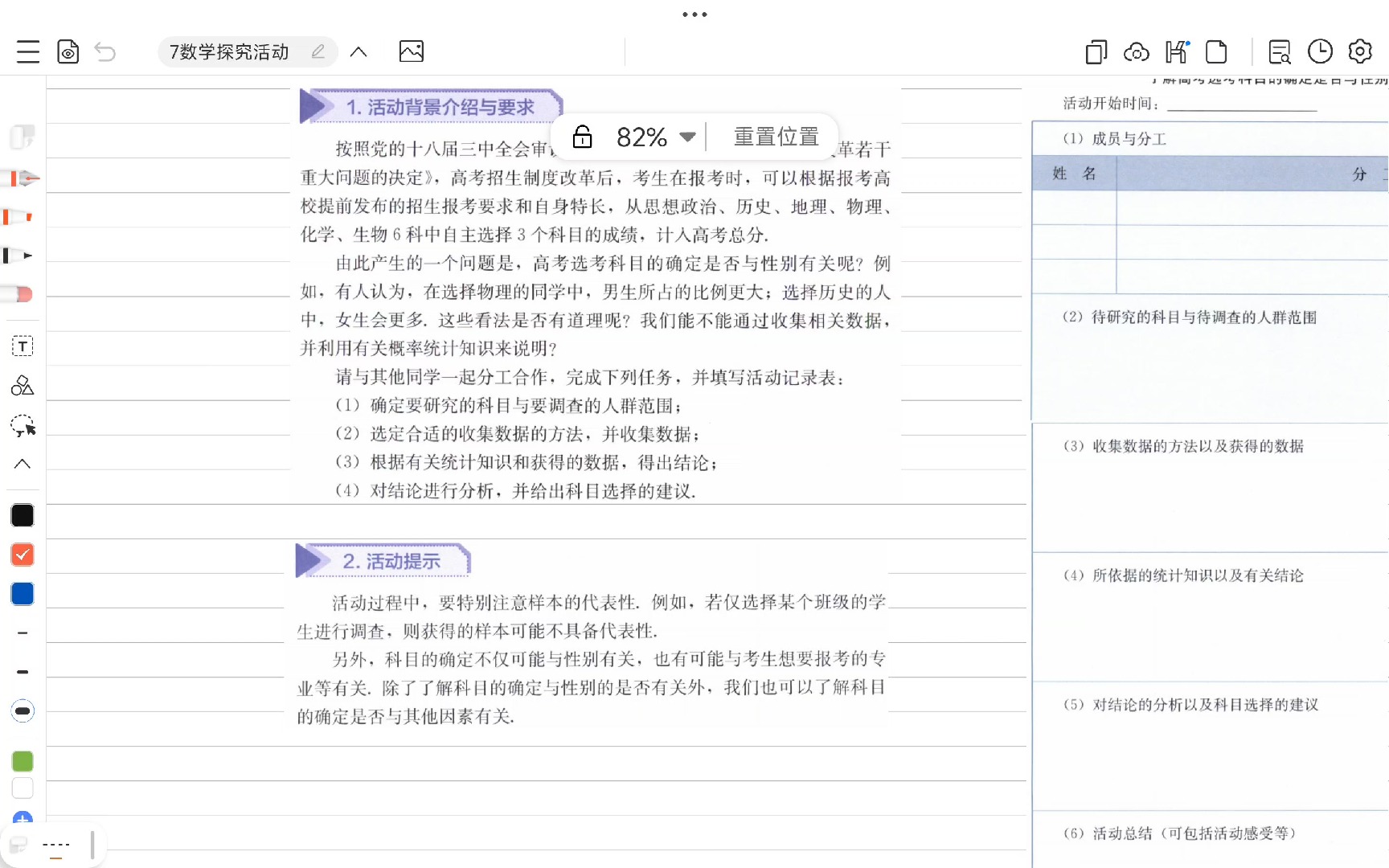
Task: Select the medium stroke width
Action: [23, 672]
